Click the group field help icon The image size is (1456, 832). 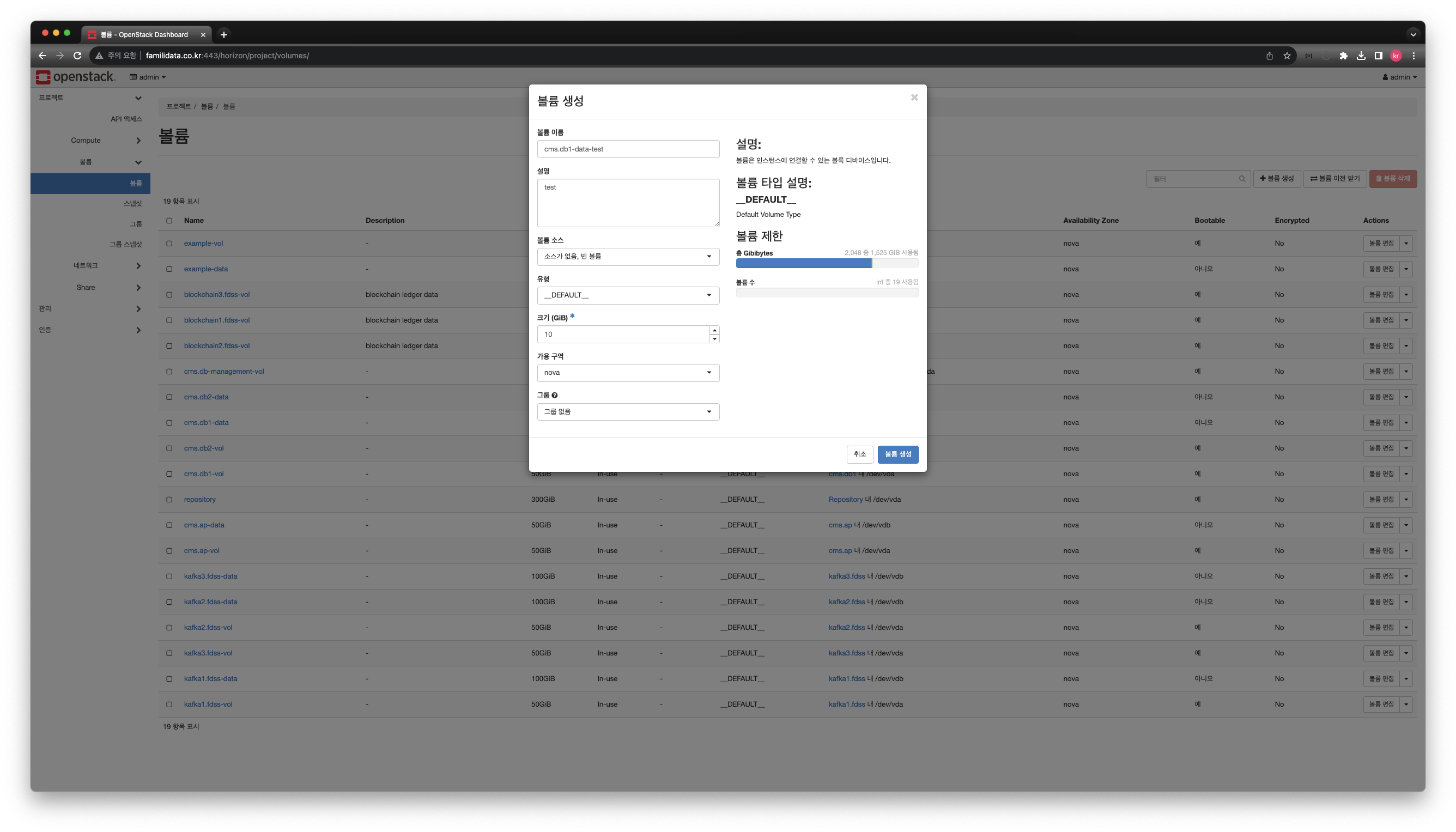tap(554, 396)
